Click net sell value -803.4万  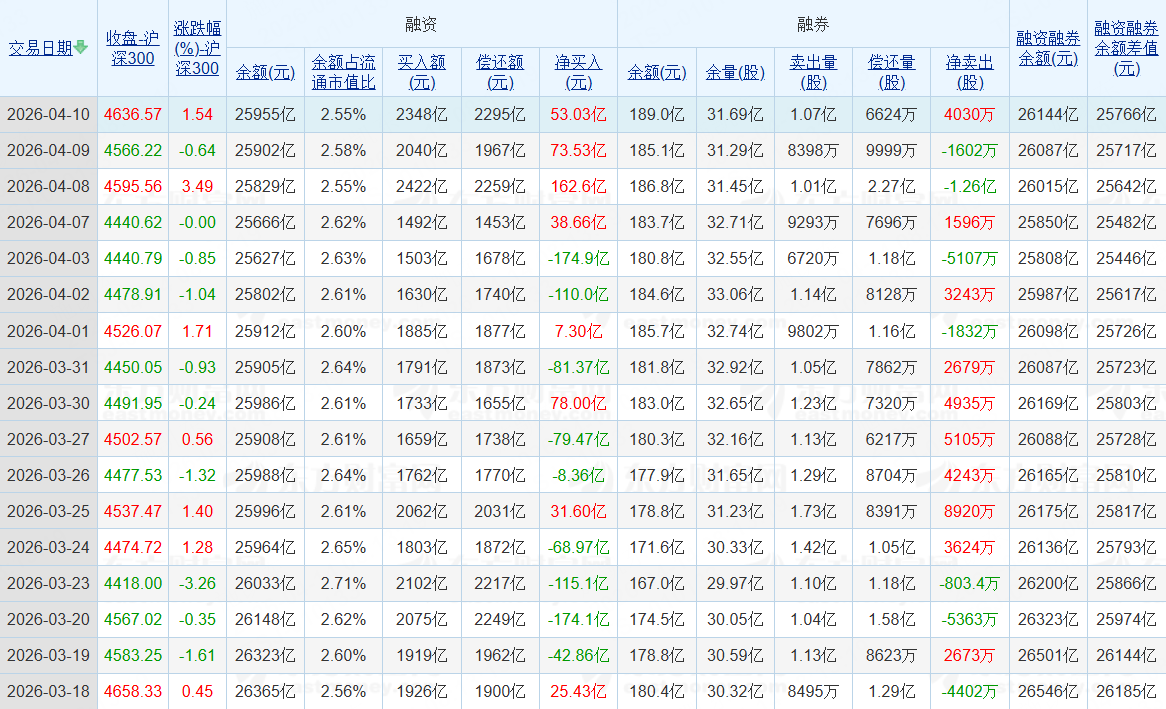point(970,583)
